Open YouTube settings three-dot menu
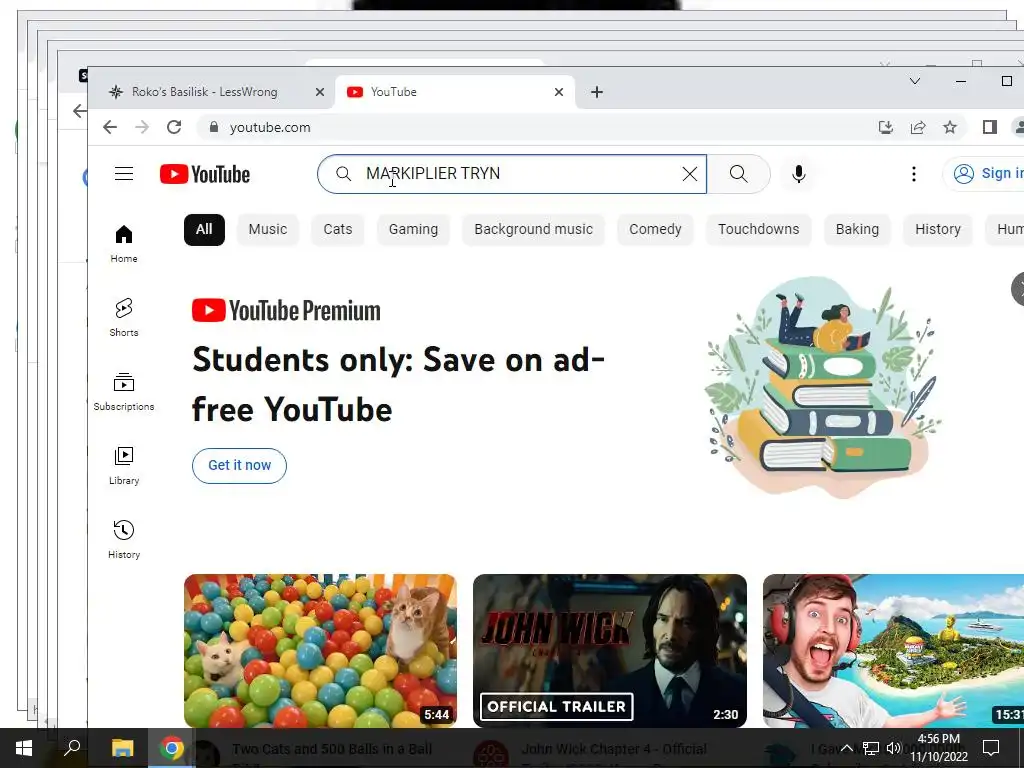 coord(914,174)
